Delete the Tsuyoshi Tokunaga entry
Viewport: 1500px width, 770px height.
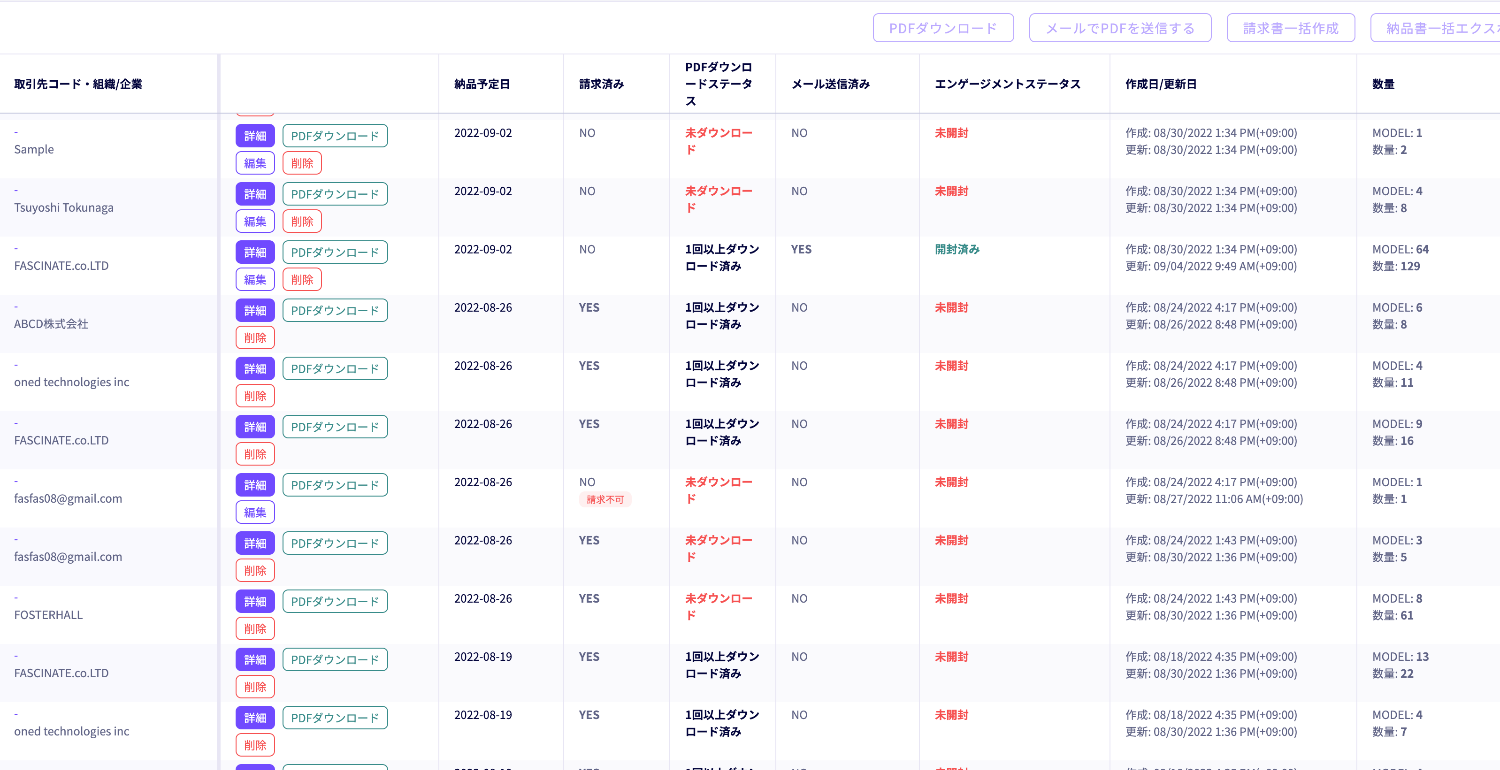coord(302,221)
